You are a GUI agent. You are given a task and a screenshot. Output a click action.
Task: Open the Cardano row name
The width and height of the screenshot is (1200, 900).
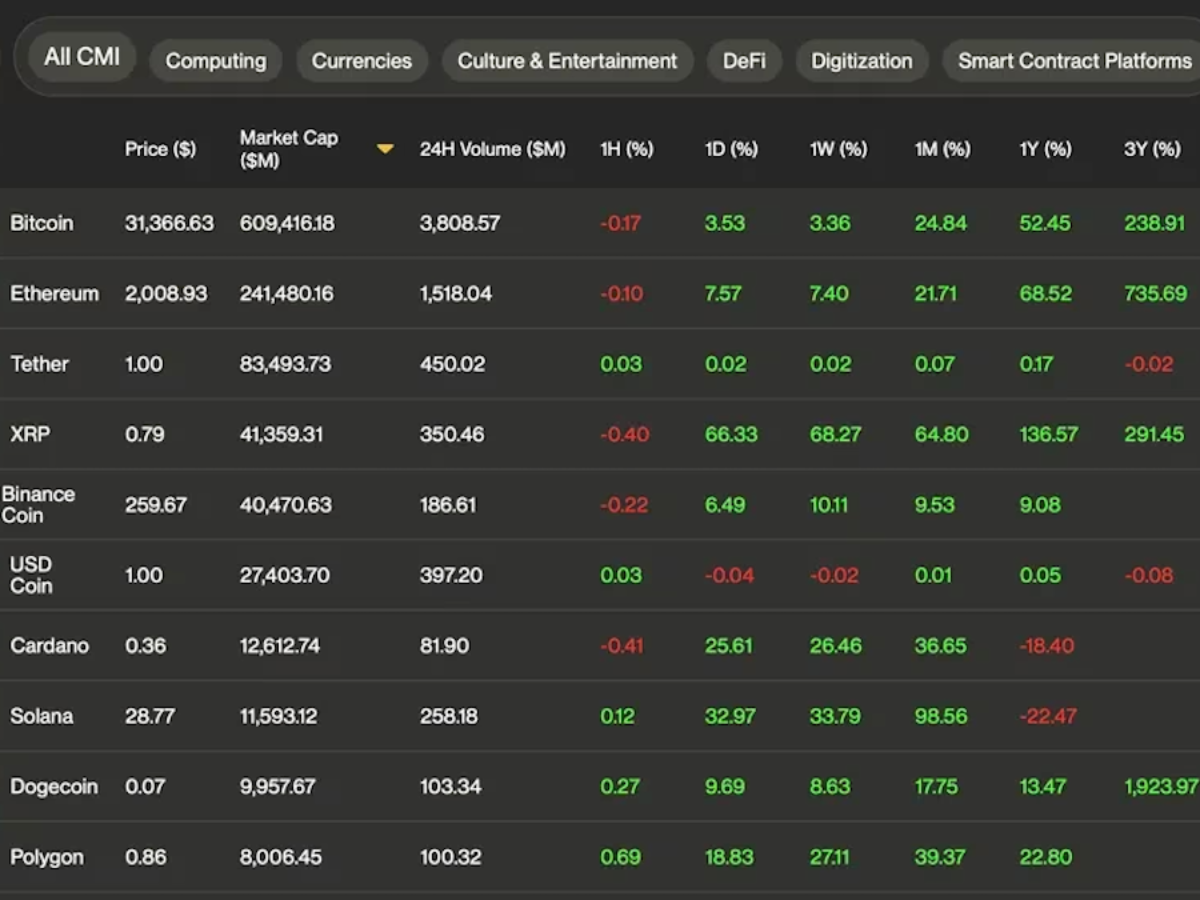pos(50,646)
